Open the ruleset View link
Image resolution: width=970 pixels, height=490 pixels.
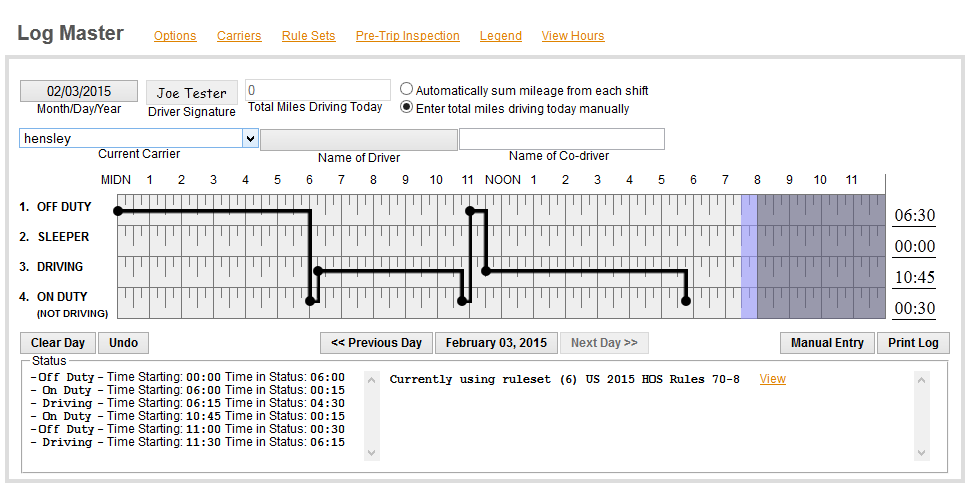[x=773, y=379]
